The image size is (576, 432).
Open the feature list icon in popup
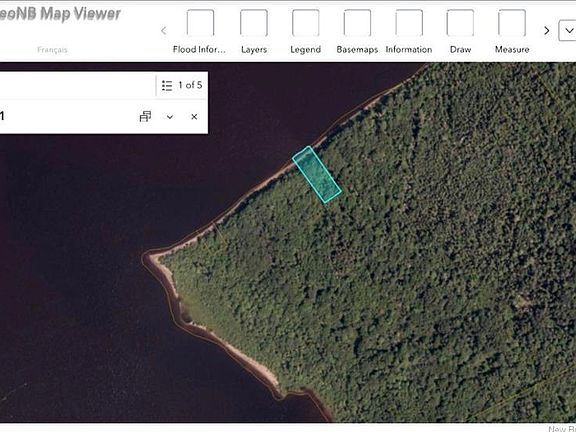(167, 86)
